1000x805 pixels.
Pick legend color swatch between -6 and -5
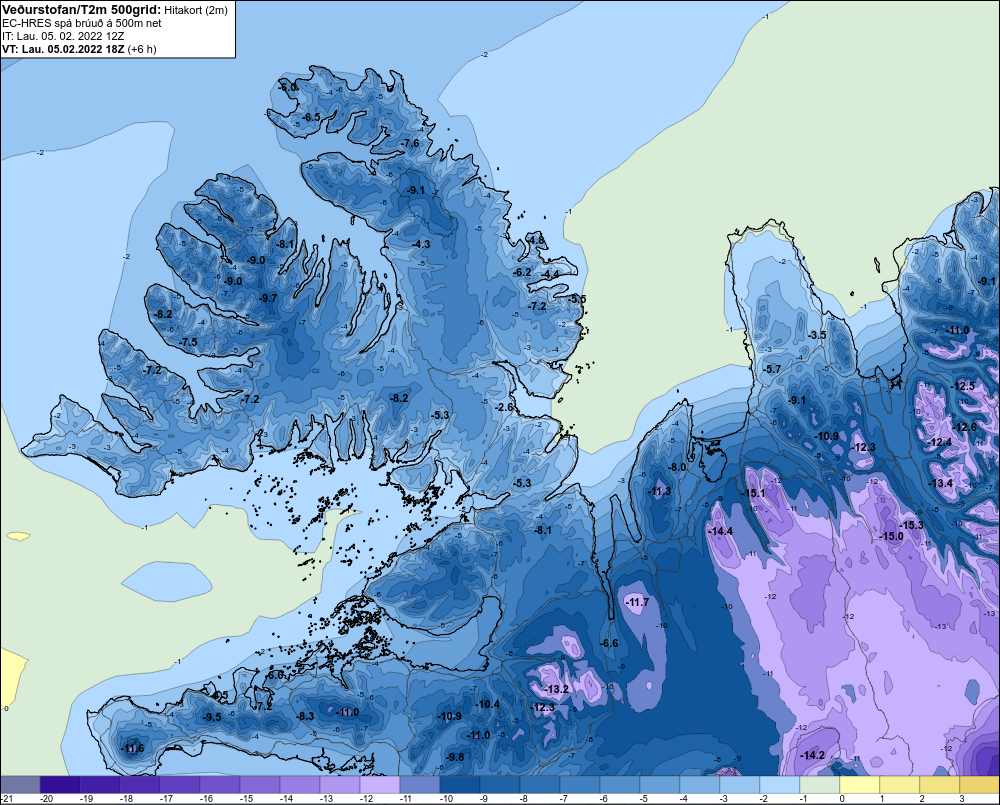pos(620,784)
